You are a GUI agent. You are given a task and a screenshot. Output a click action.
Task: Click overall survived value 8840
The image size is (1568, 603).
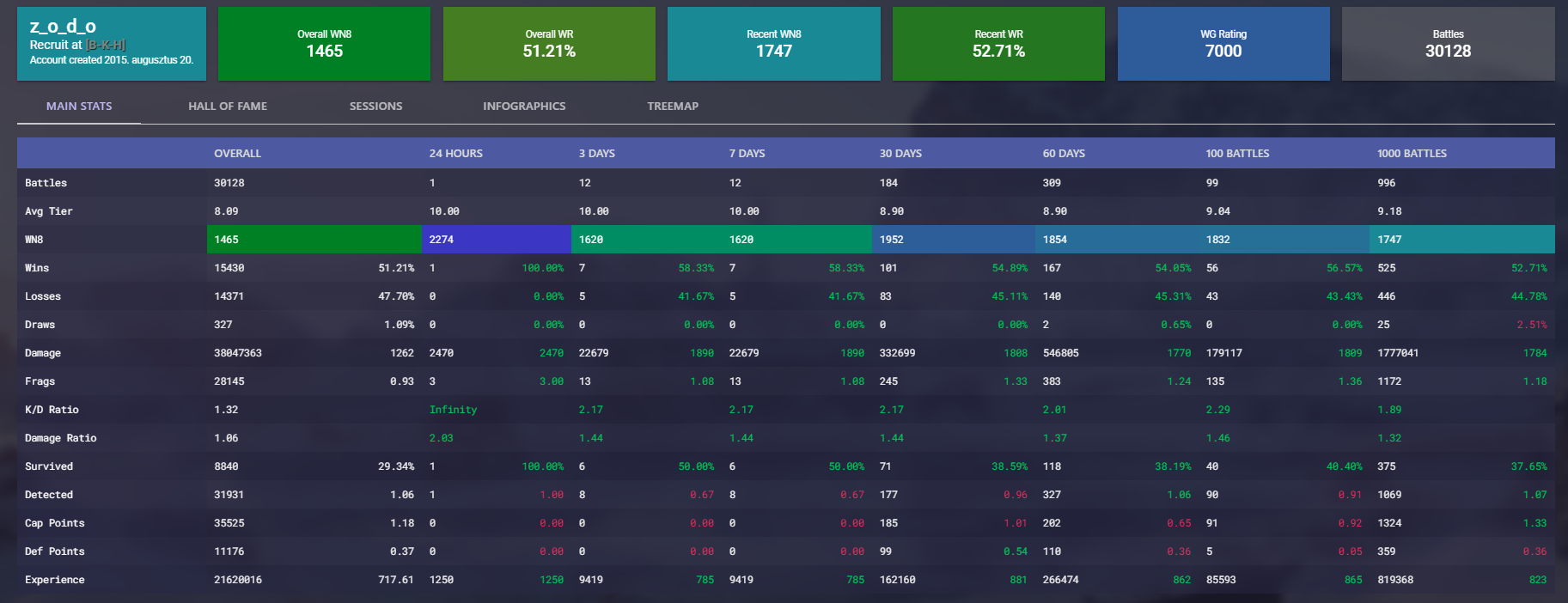pyautogui.click(x=226, y=466)
